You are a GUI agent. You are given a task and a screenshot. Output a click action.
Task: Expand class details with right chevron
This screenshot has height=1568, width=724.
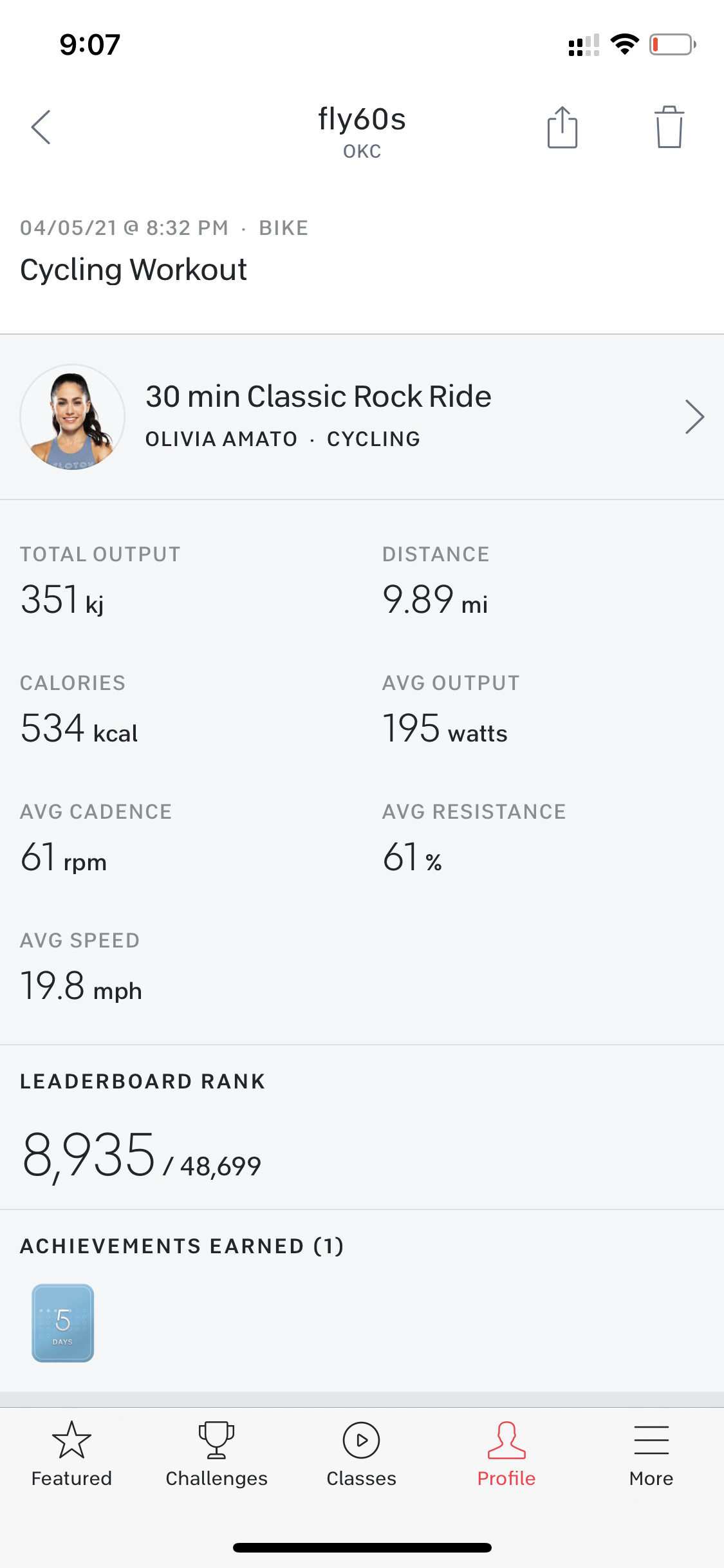[694, 417]
